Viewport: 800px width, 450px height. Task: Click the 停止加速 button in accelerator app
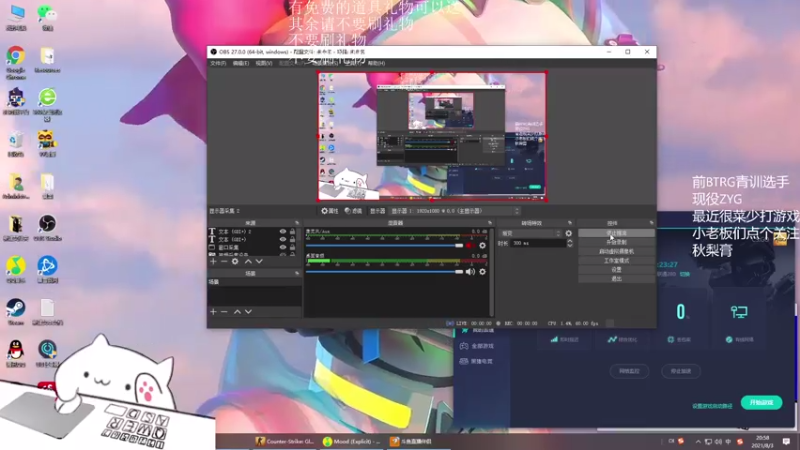coord(681,371)
